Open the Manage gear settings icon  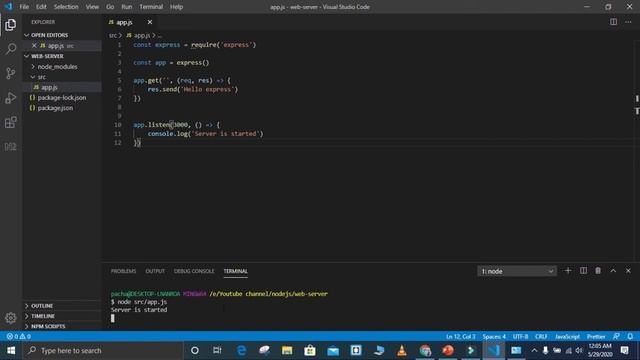click(11, 318)
